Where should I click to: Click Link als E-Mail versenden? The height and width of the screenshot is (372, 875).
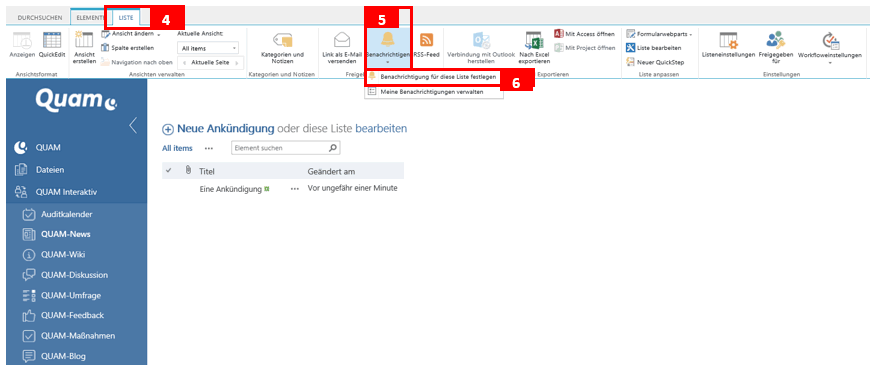(x=342, y=48)
